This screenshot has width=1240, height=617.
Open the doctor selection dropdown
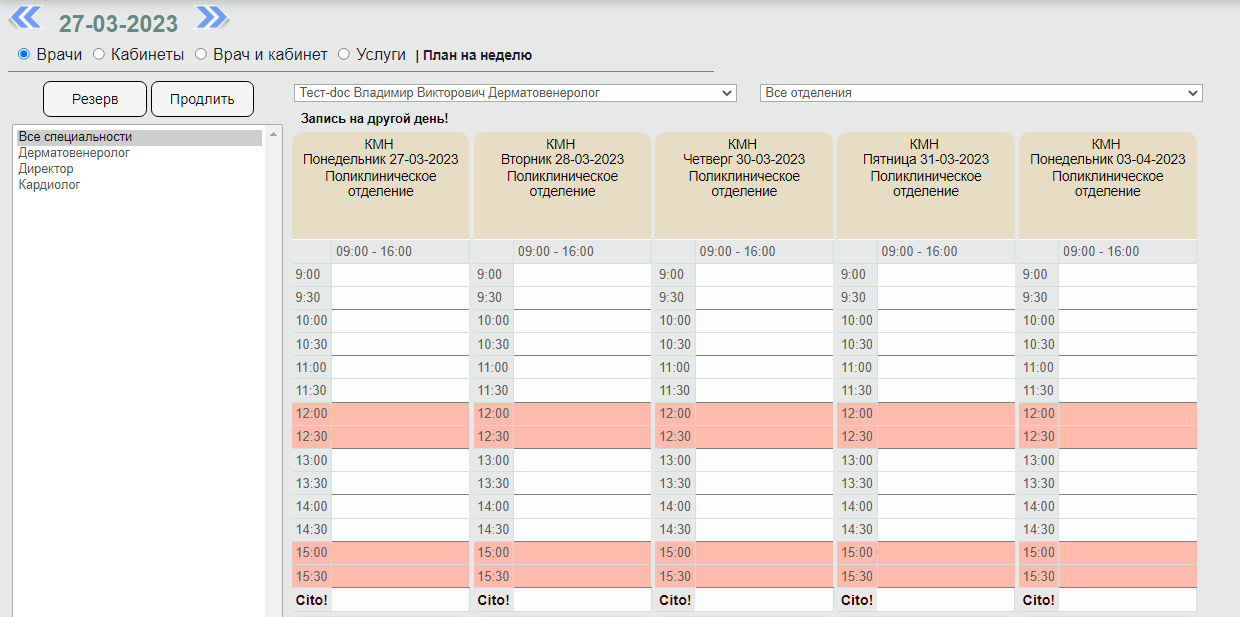point(515,93)
